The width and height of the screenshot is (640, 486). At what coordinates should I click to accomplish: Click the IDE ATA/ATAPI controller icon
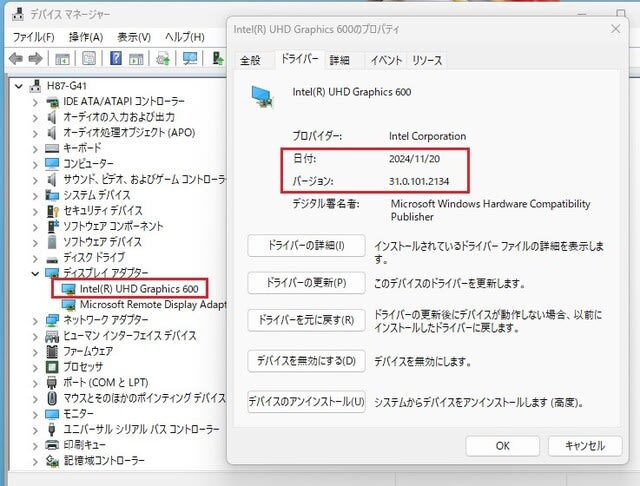52,102
